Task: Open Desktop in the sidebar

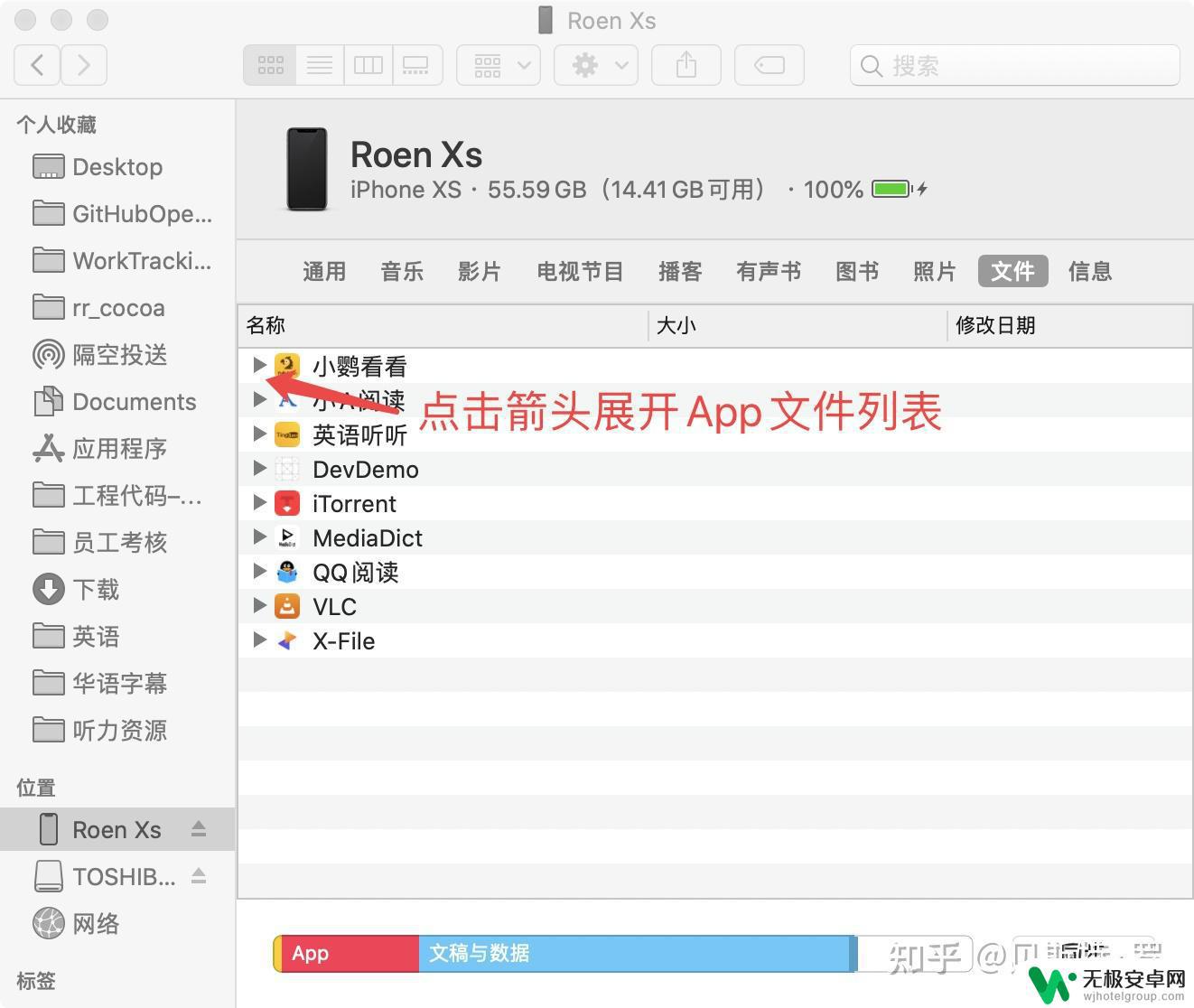Action: (117, 167)
